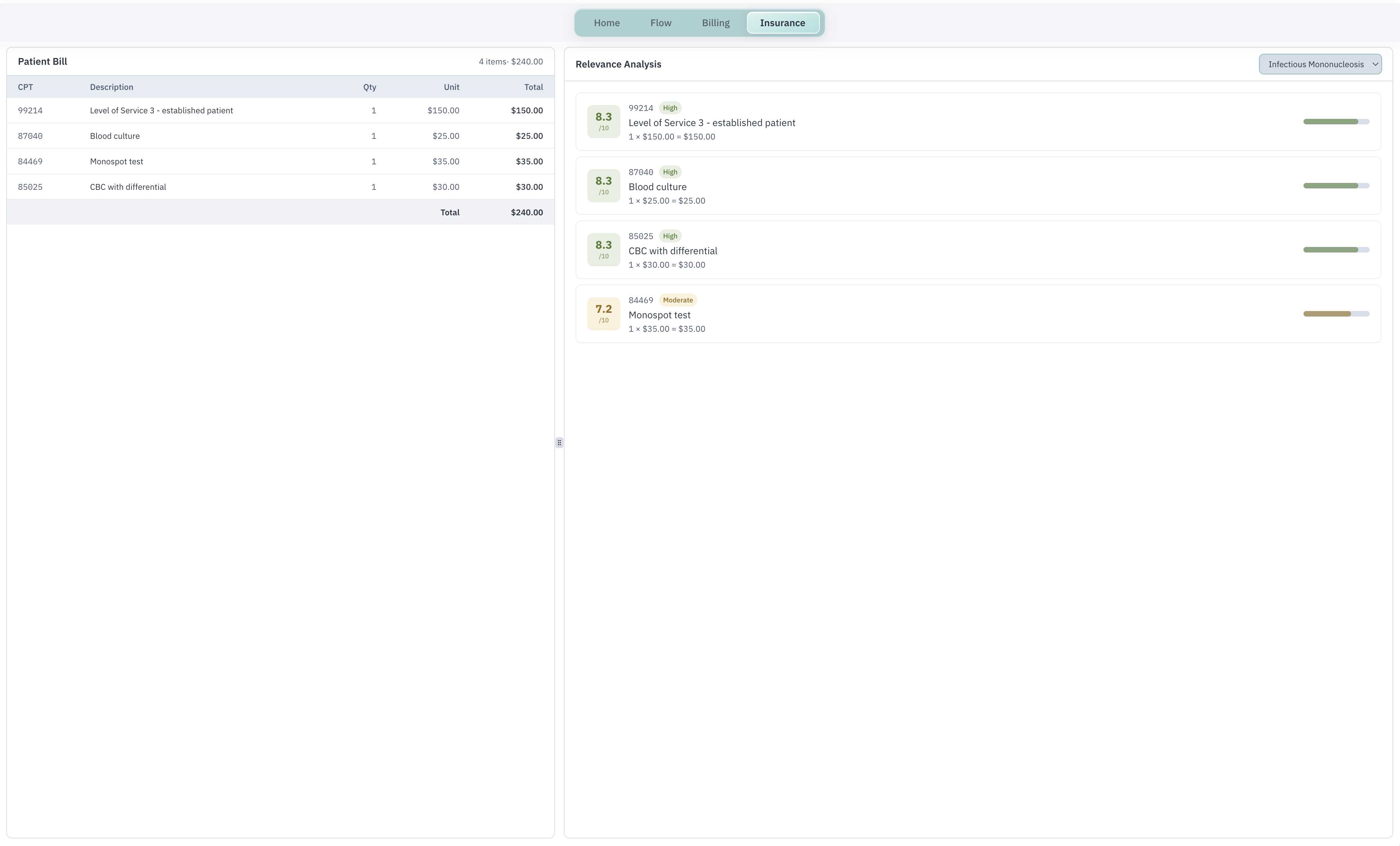Viewport: 1400px width, 846px height.
Task: Switch to the Flow tab
Action: (x=660, y=23)
